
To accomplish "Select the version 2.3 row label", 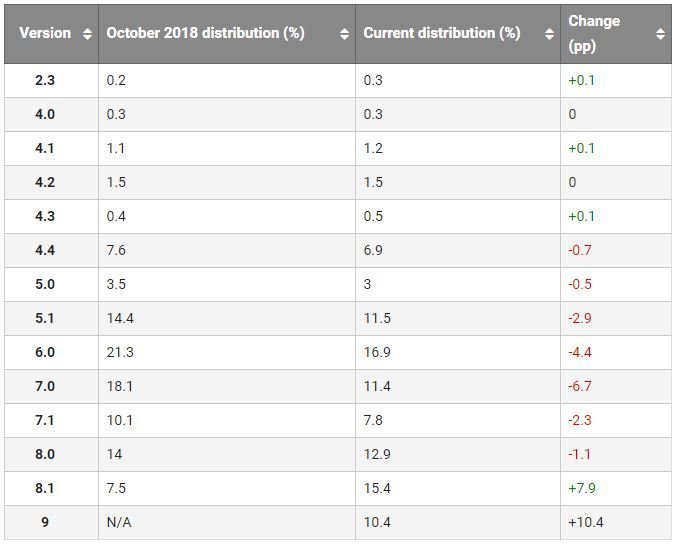I will [x=44, y=80].
